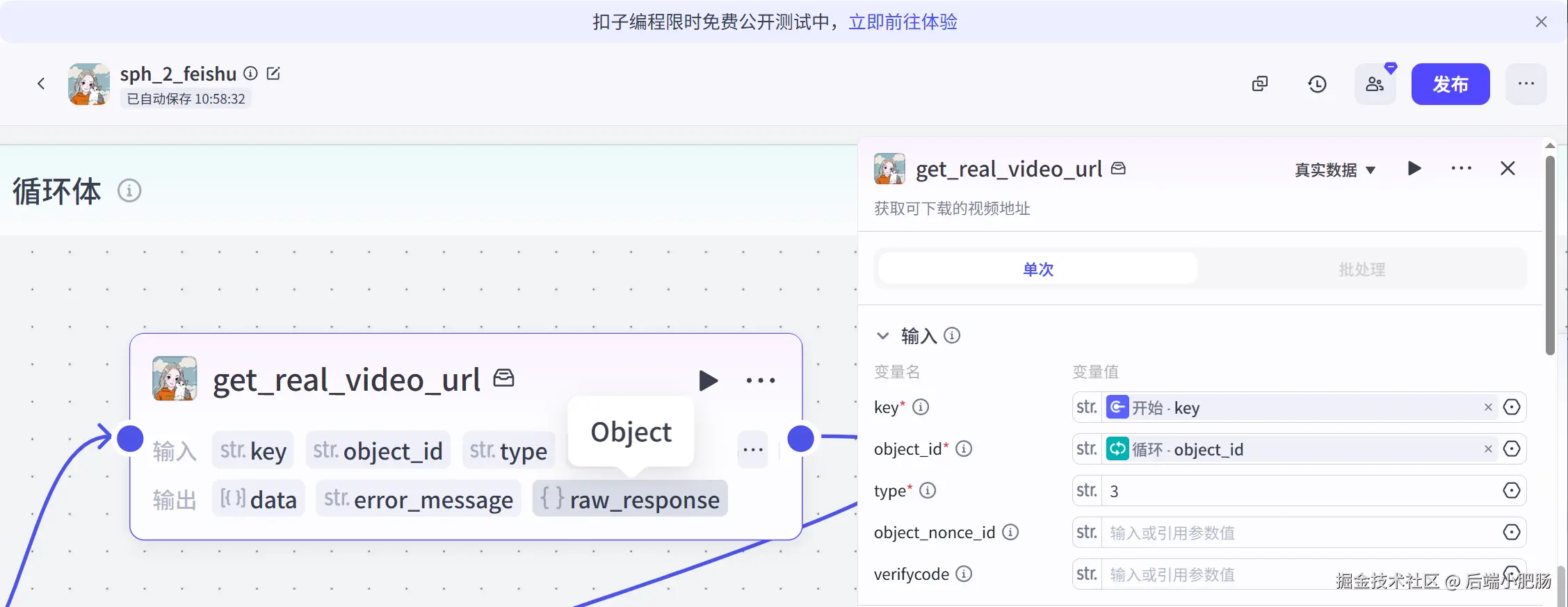Open the 真实数据 dropdown
This screenshot has height=607, width=1568.
(x=1335, y=170)
